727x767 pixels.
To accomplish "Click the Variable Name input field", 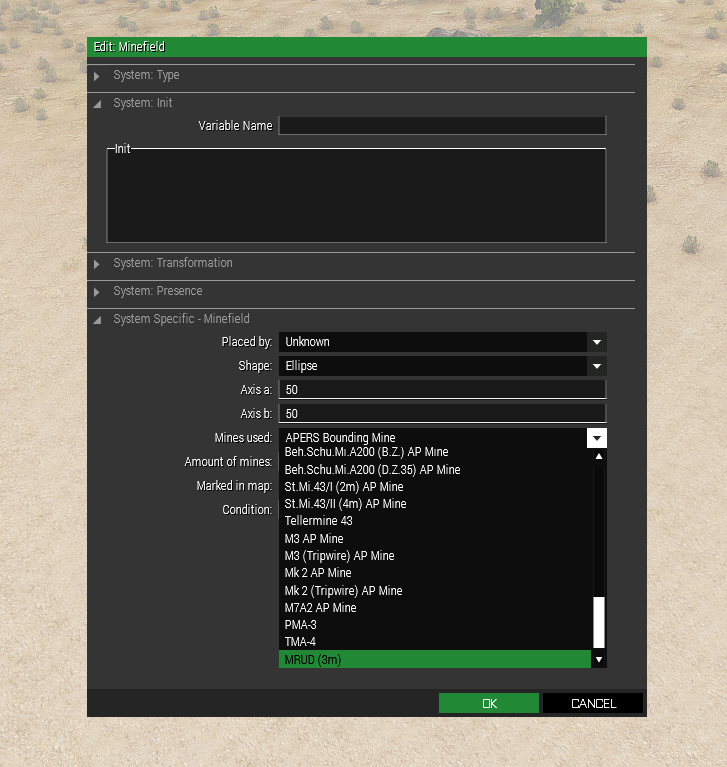I will (x=442, y=126).
